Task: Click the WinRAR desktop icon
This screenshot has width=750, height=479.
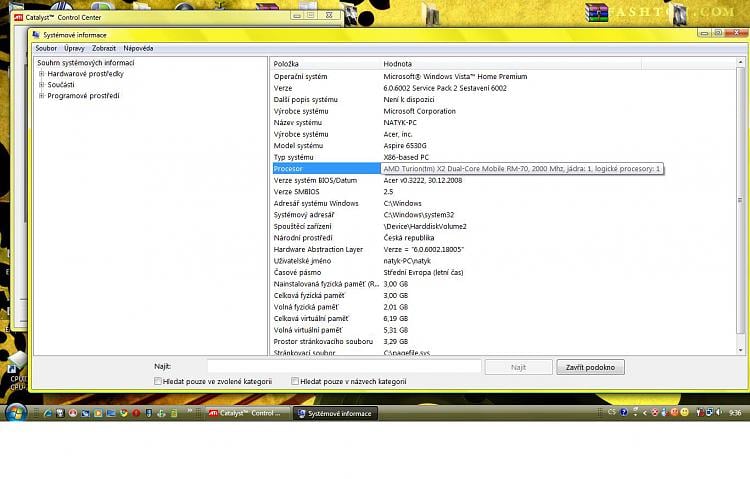Action: 596,12
